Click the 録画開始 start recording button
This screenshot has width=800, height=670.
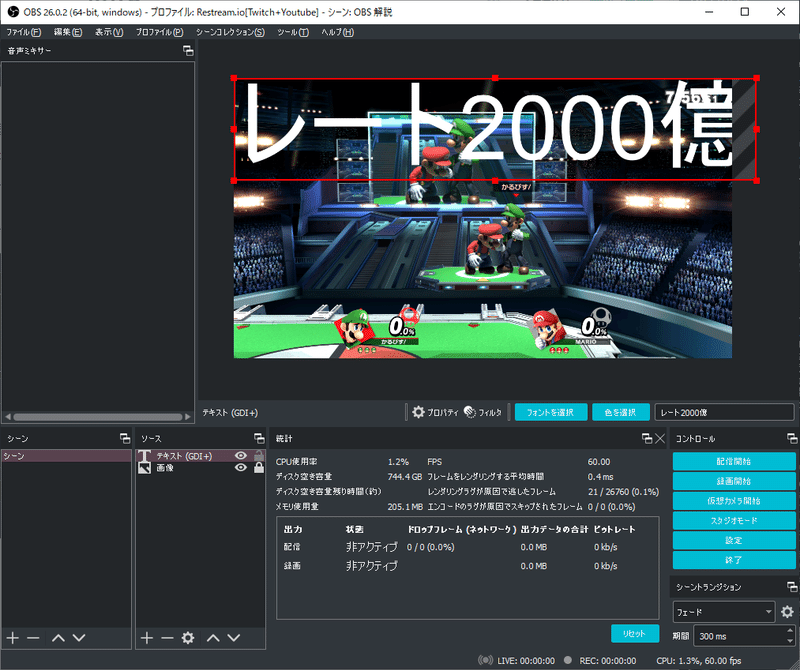coord(734,481)
